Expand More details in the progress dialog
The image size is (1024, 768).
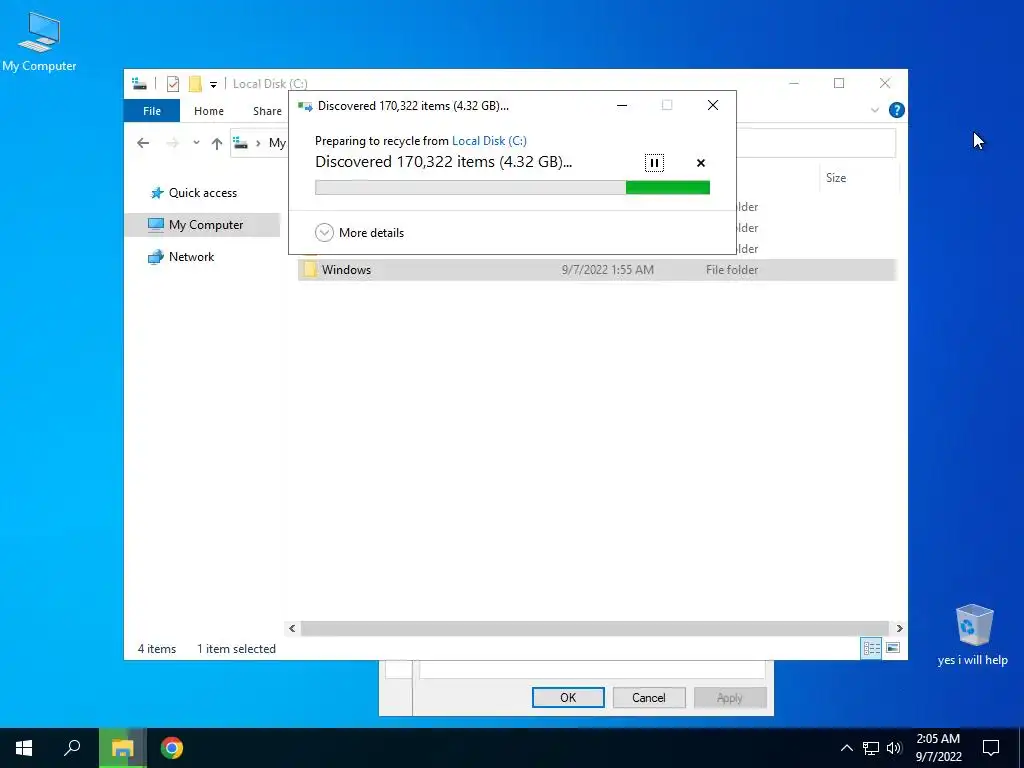point(359,232)
